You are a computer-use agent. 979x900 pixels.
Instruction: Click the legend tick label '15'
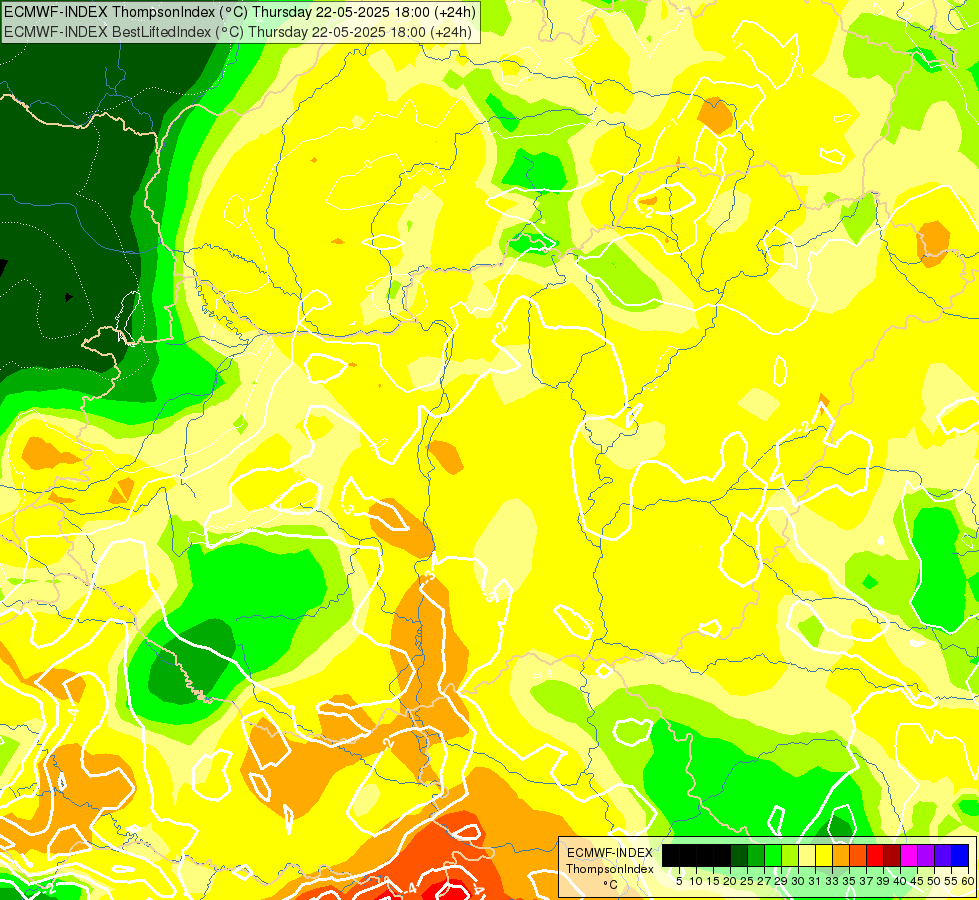(x=714, y=881)
